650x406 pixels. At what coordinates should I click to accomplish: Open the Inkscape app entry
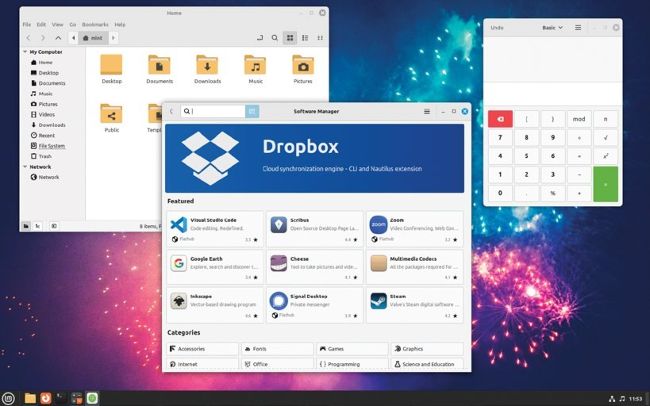[215, 305]
